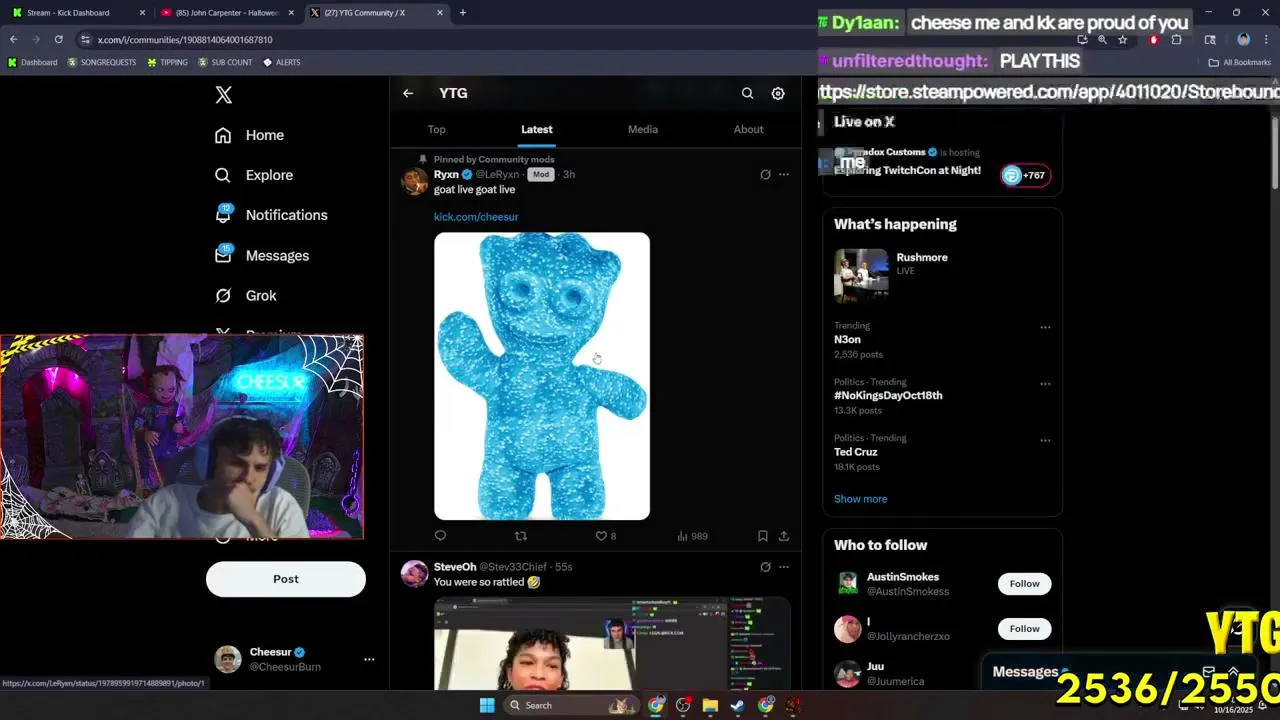This screenshot has width=1280, height=720.
Task: Switch to Stream - Kick Dashboard browser tab
Action: click(76, 13)
